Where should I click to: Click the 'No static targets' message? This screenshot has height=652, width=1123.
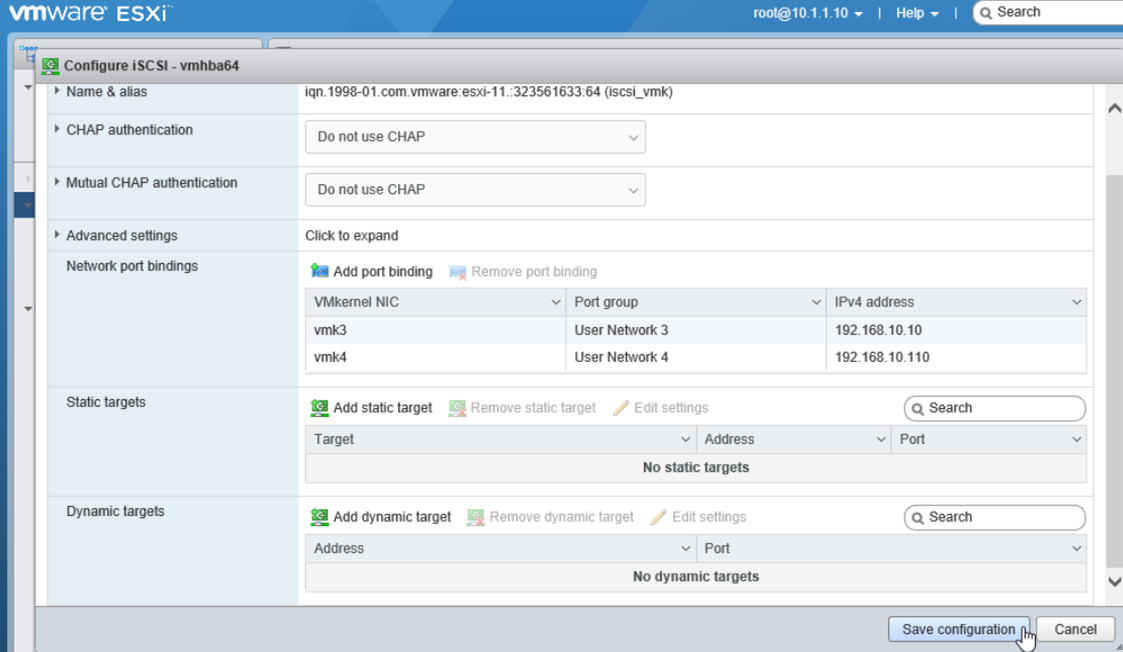pos(695,468)
